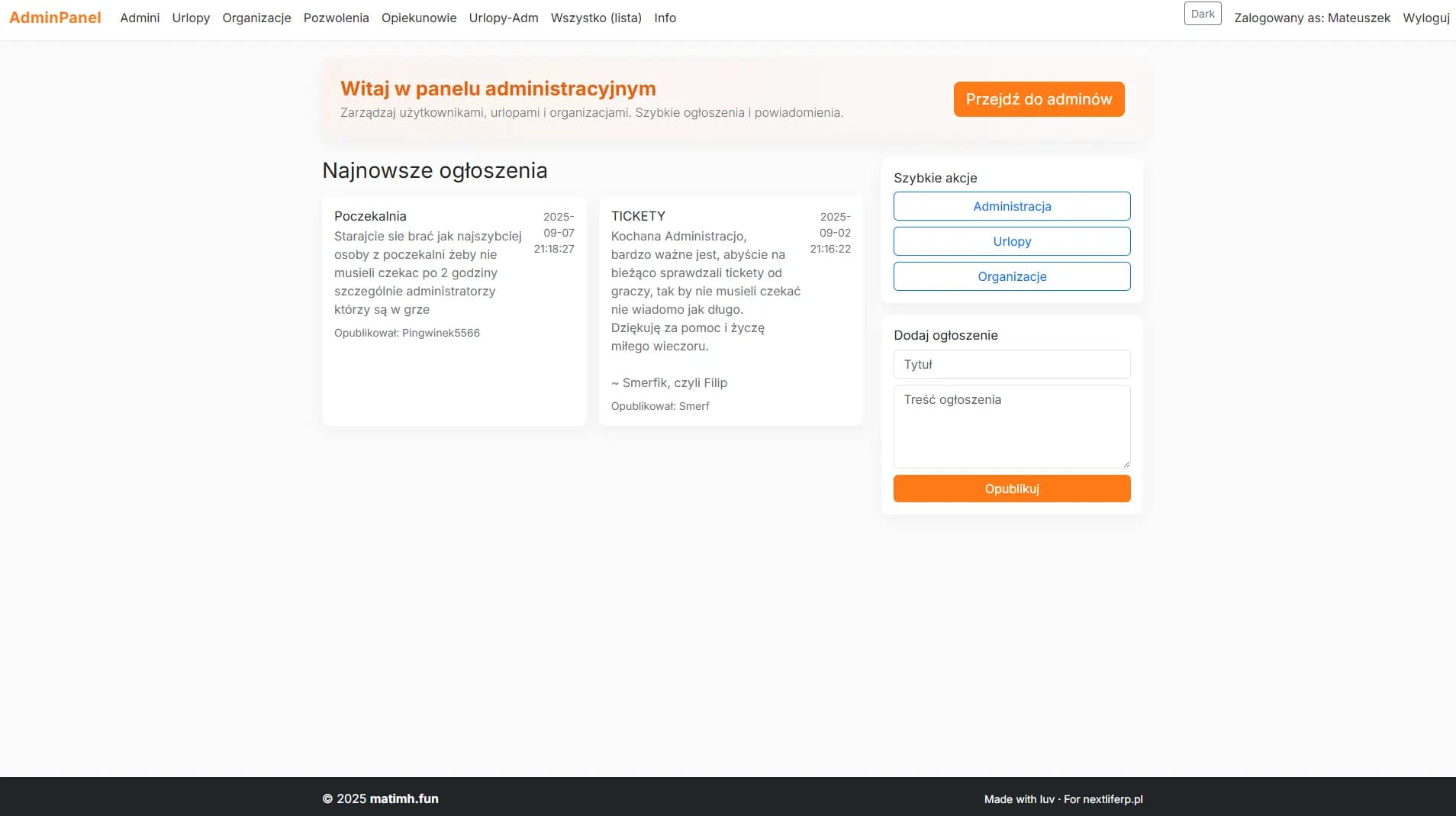The image size is (1456, 816).
Task: Click the AdminPanel logo
Action: [x=54, y=17]
